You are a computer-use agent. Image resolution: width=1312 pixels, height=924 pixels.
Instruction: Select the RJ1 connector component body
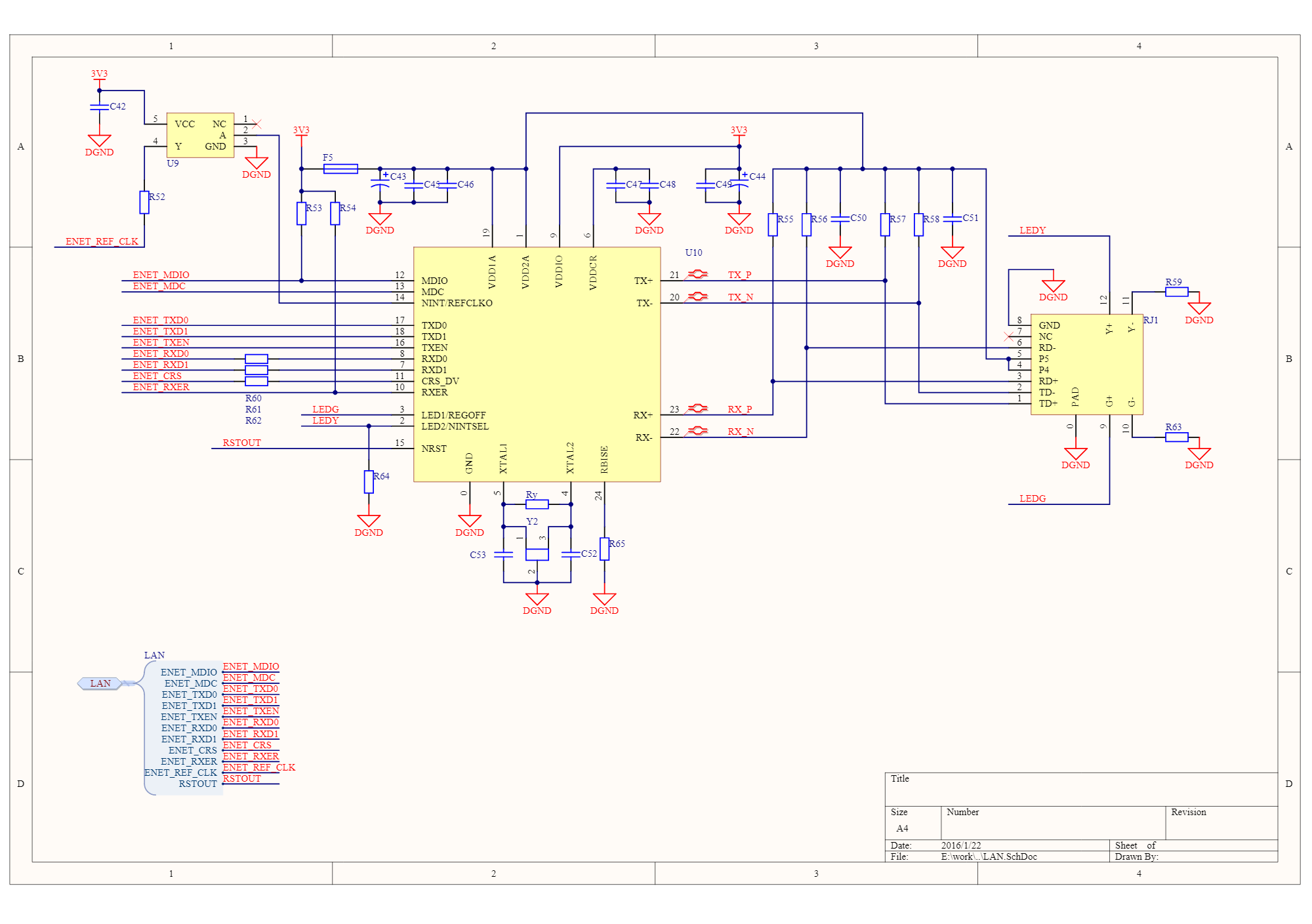tap(1086, 365)
